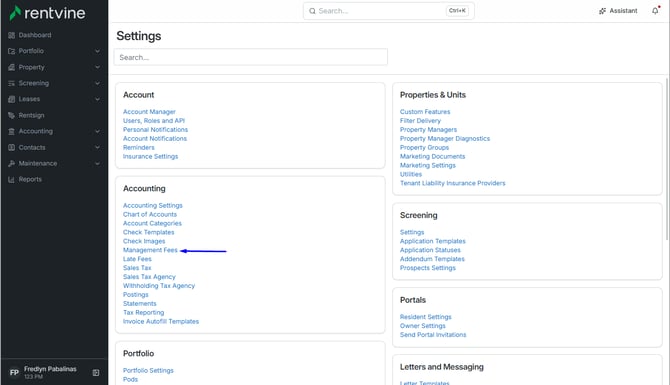
Task: Expand the Maintenance menu chevron
Action: pyautogui.click(x=97, y=163)
